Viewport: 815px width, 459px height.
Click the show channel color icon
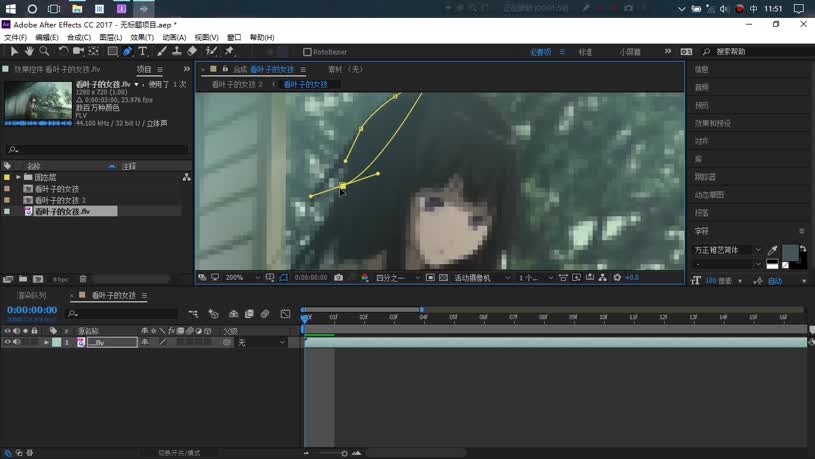365,278
